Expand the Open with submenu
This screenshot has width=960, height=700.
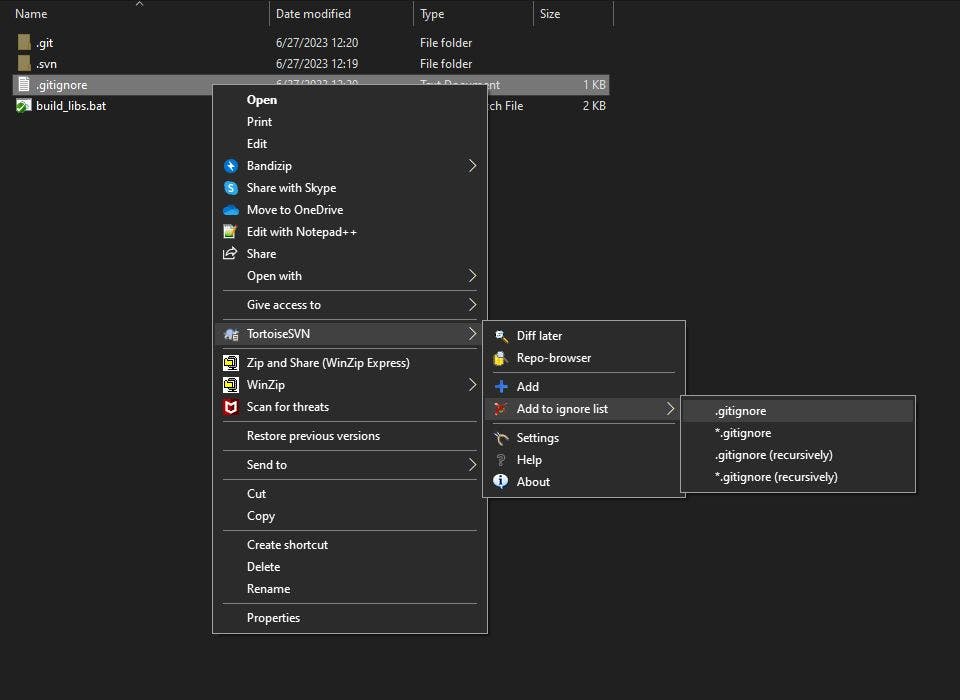(x=273, y=276)
